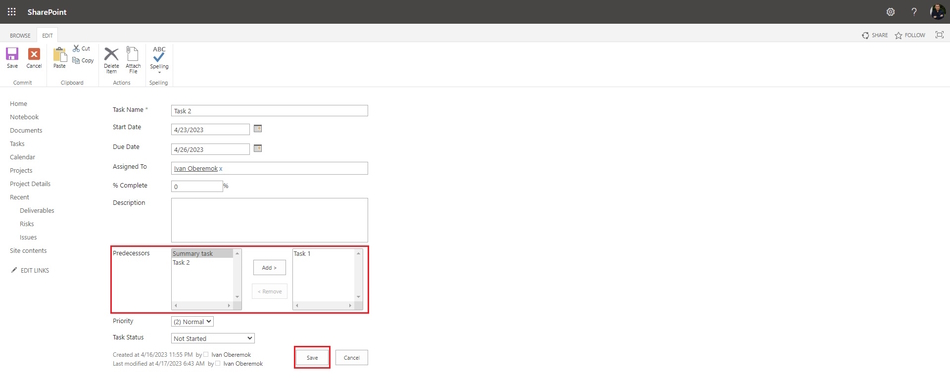Select Task 1 in selected predecessors list
The image size is (950, 381).
tap(302, 254)
